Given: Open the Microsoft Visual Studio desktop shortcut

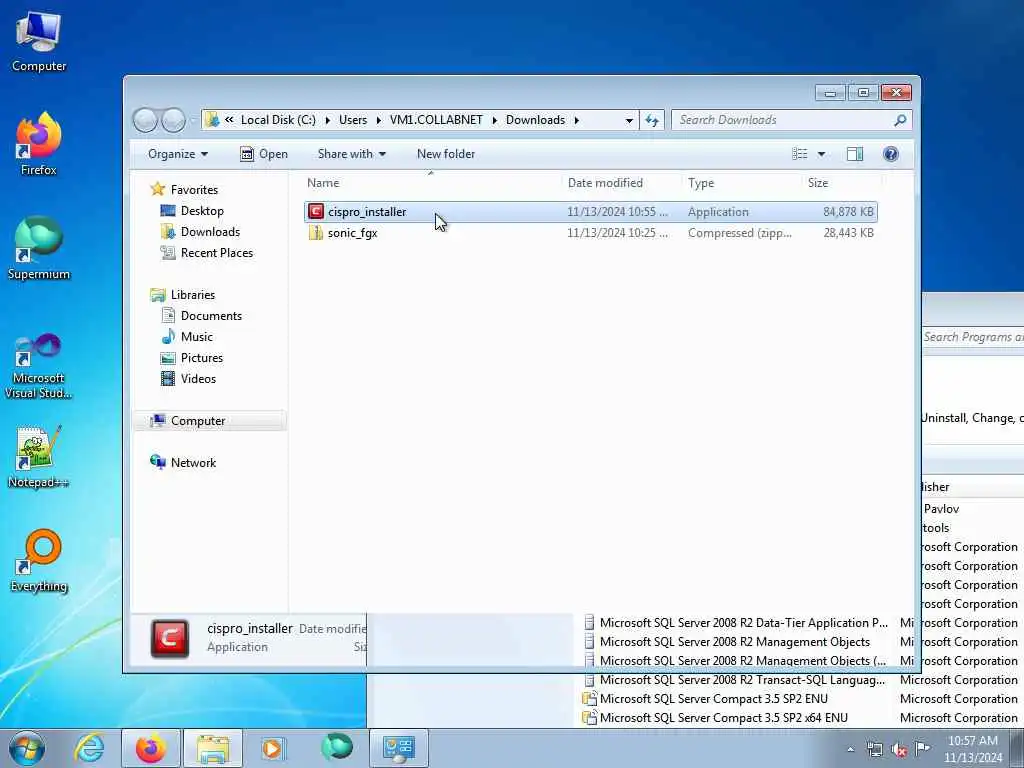Looking at the screenshot, I should point(39,366).
